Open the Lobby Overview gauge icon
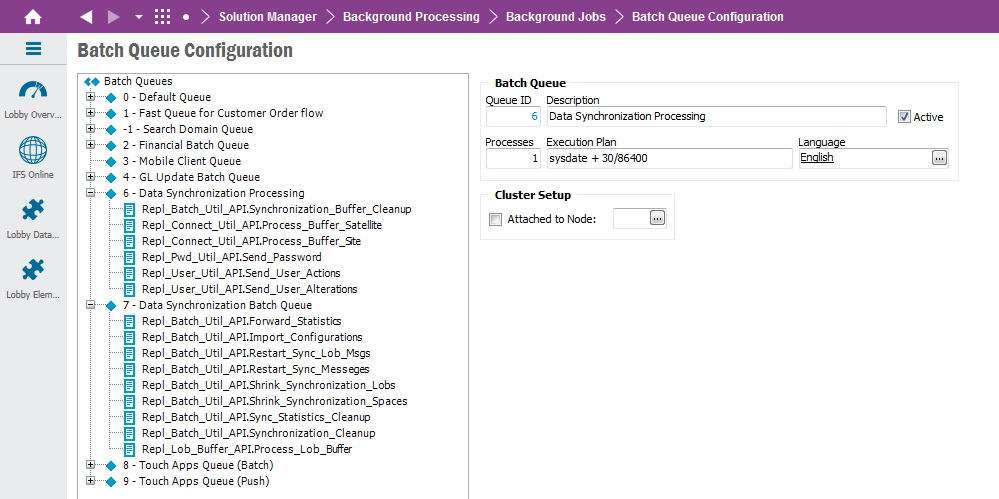The image size is (999, 499). [x=33, y=91]
